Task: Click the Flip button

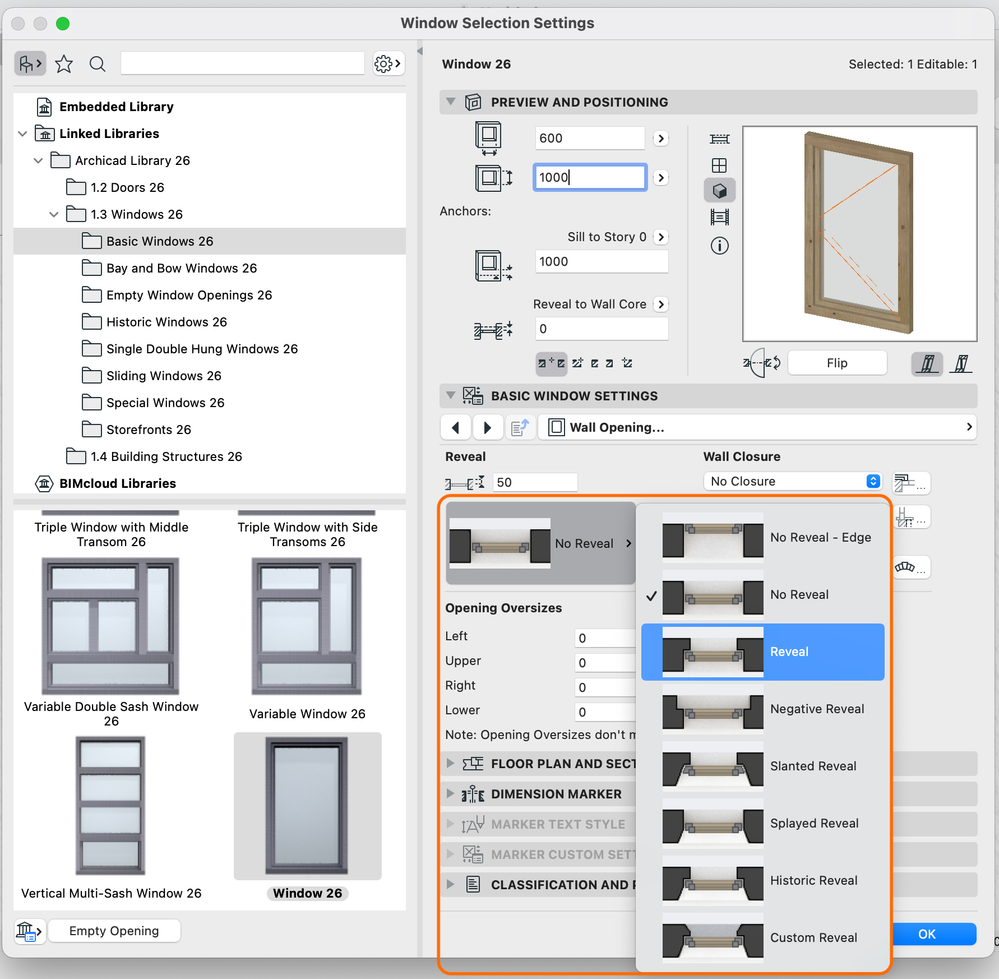Action: [x=838, y=362]
